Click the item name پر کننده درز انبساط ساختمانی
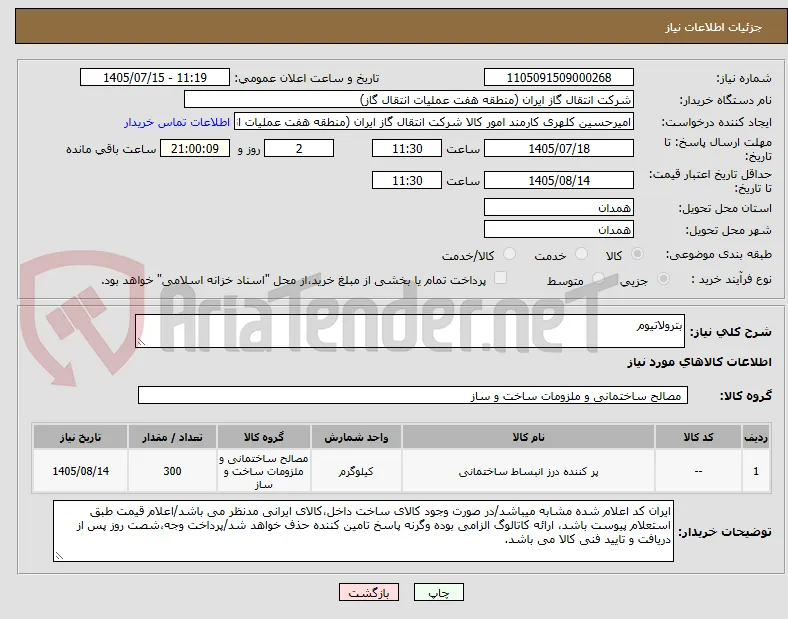The width and height of the screenshot is (788, 619). pos(528,472)
